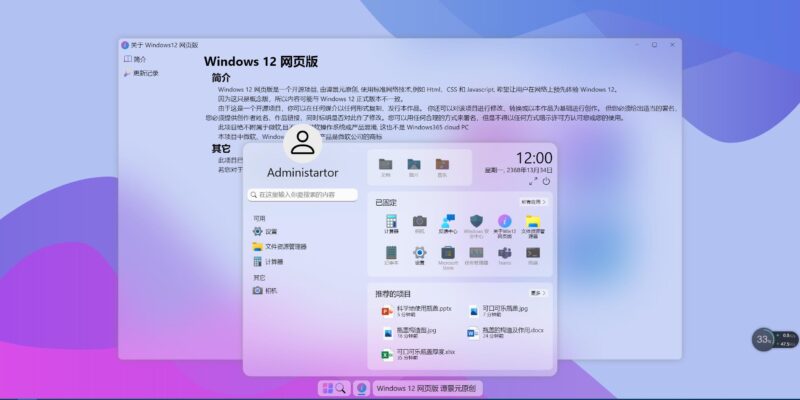
Task: Minimize the About Windows12 window
Action: pyautogui.click(x=637, y=45)
